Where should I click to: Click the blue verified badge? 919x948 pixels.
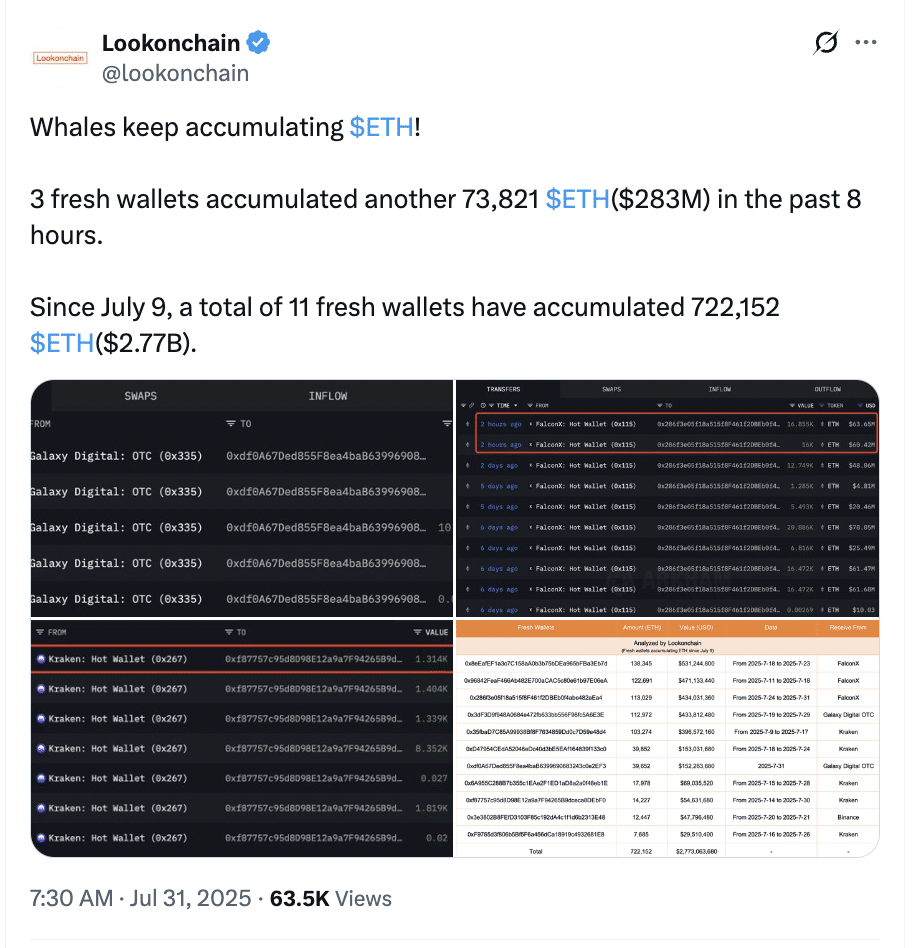click(258, 43)
